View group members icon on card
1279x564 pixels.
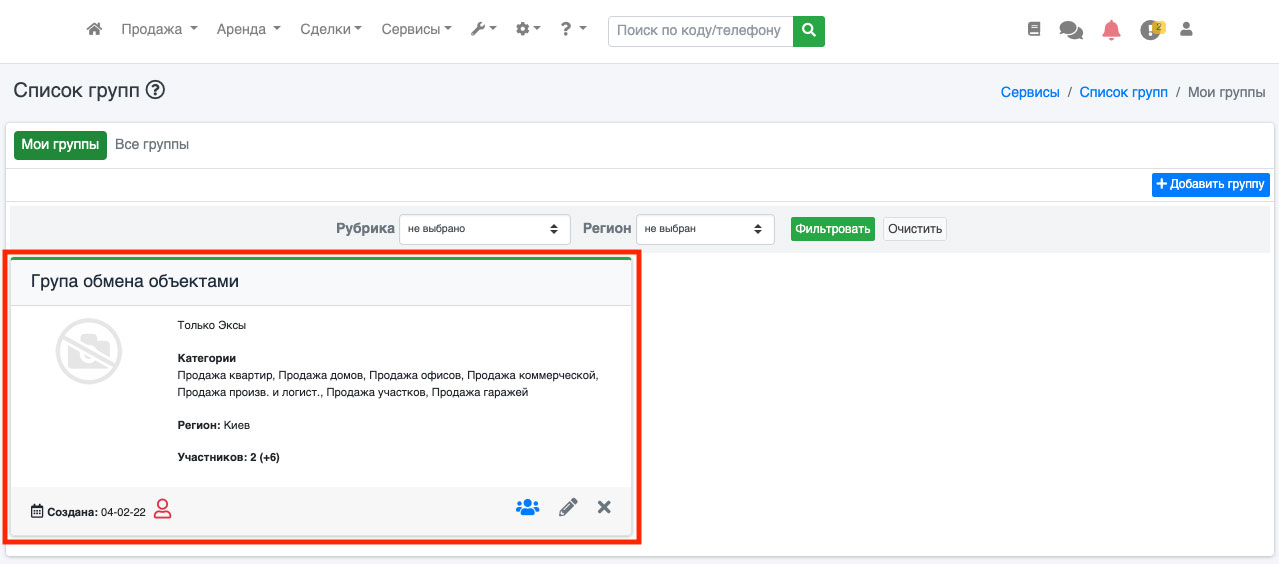pyautogui.click(x=527, y=507)
